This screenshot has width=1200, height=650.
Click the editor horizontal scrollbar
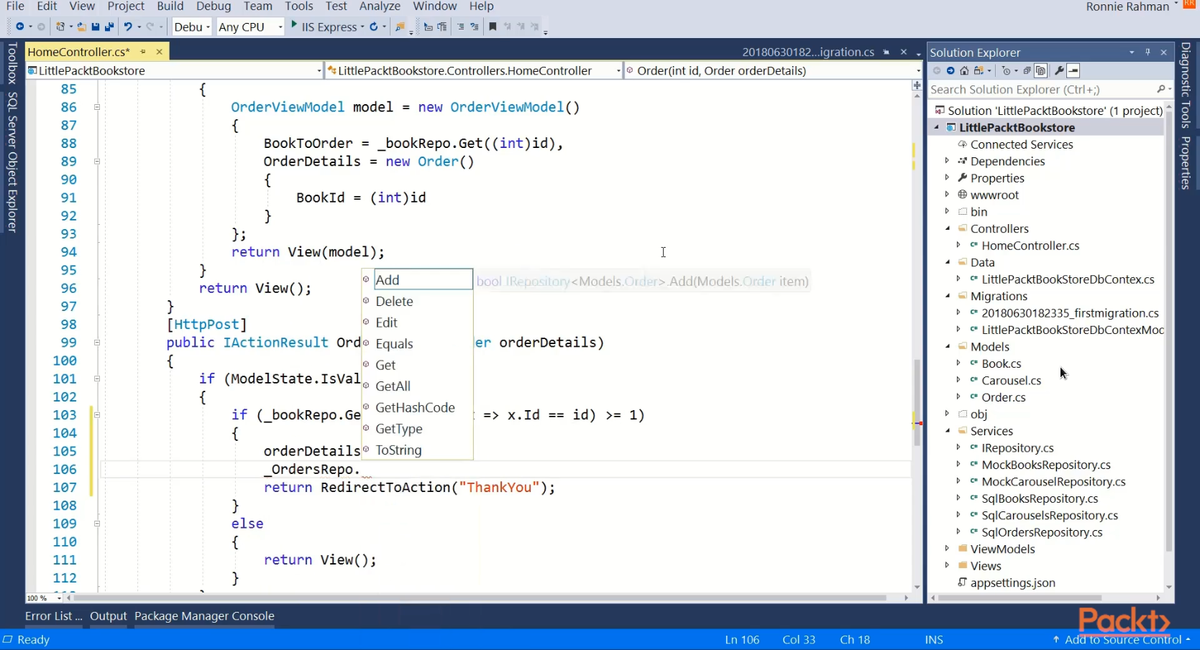[480, 598]
